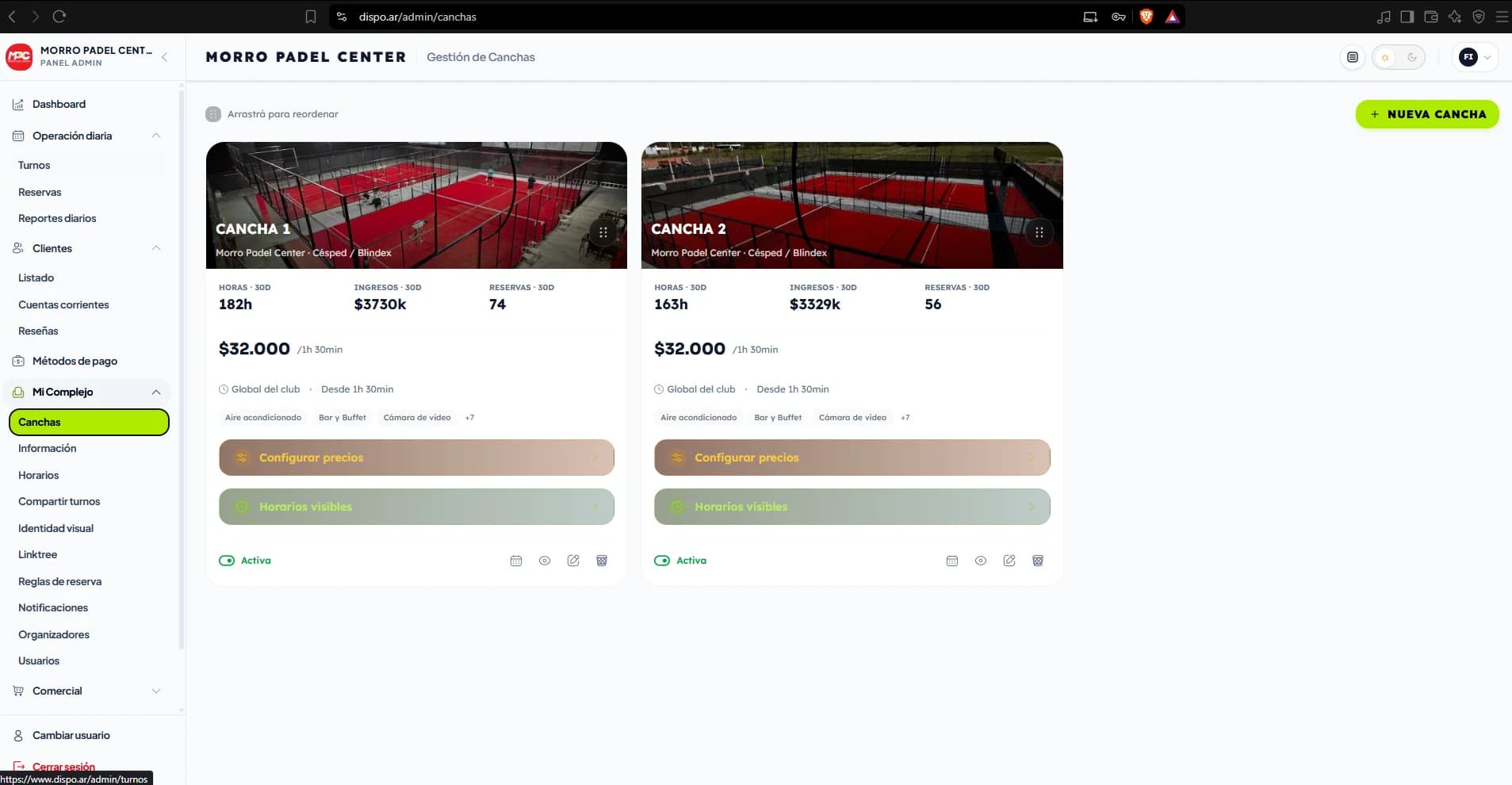Open Horarios visibles for Cancha 1
The image size is (1512, 785).
[x=416, y=507]
